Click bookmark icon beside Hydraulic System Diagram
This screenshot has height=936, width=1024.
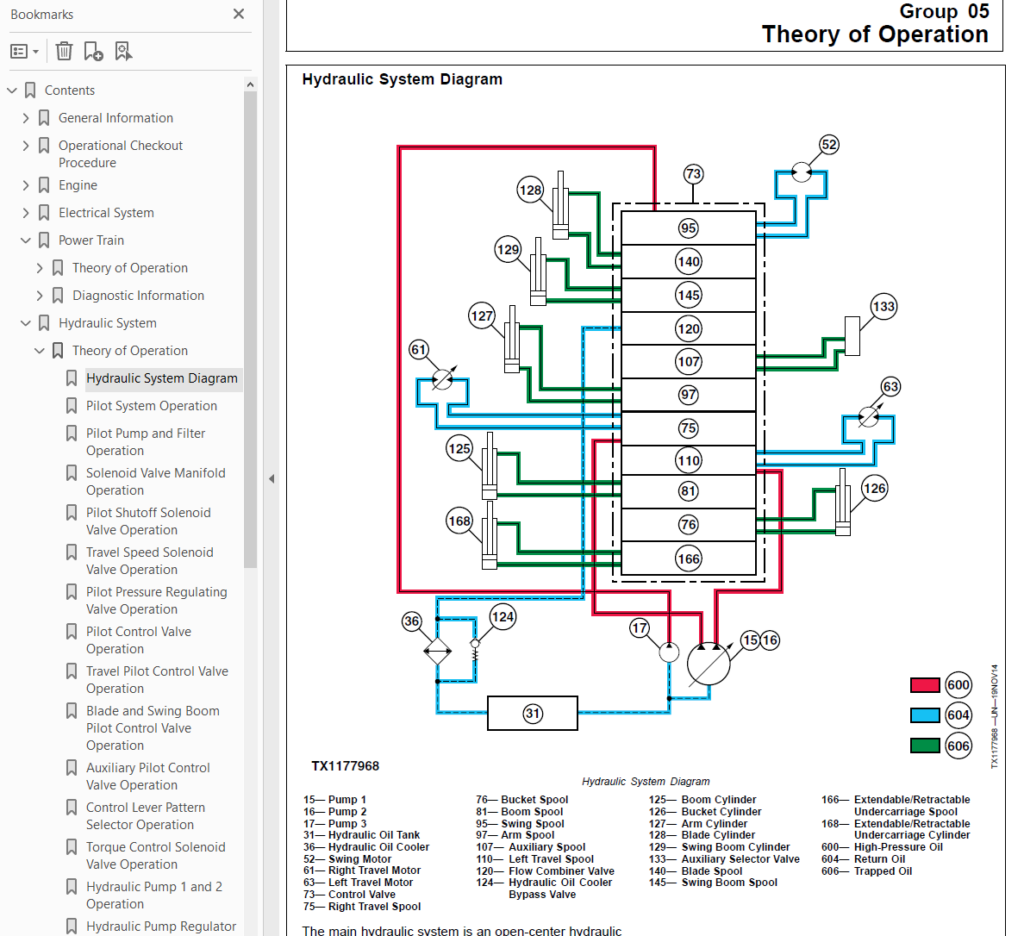pyautogui.click(x=71, y=378)
